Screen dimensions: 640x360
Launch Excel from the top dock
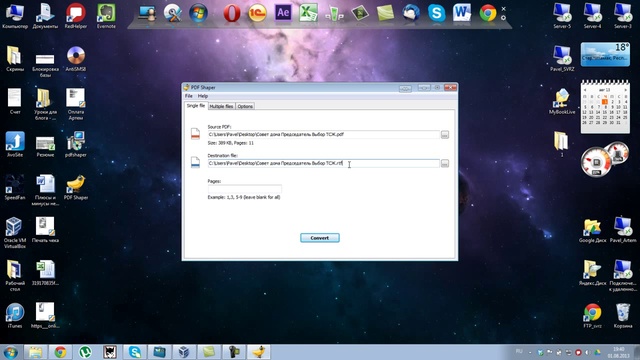[309, 13]
